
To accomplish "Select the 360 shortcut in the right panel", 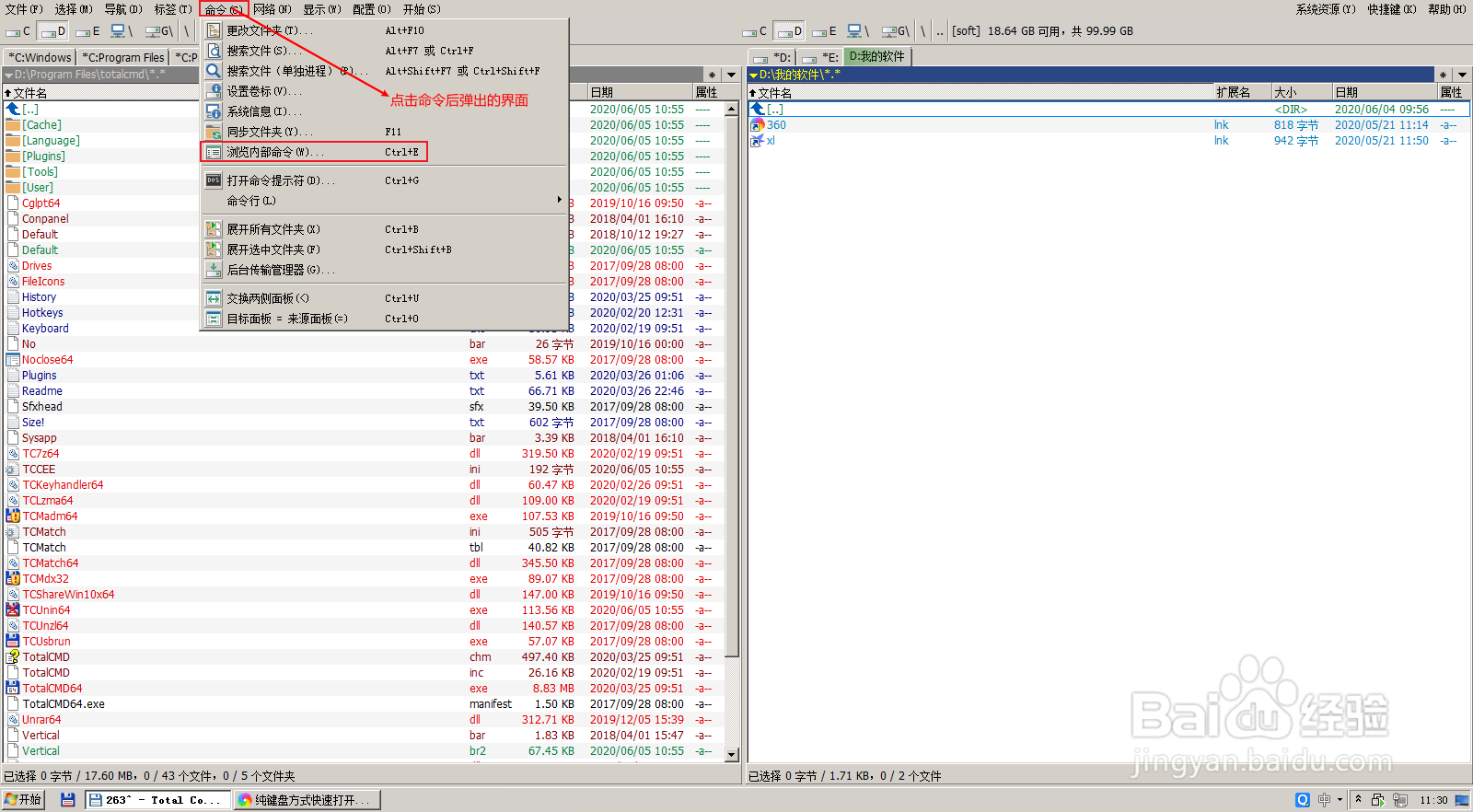I will click(x=776, y=125).
